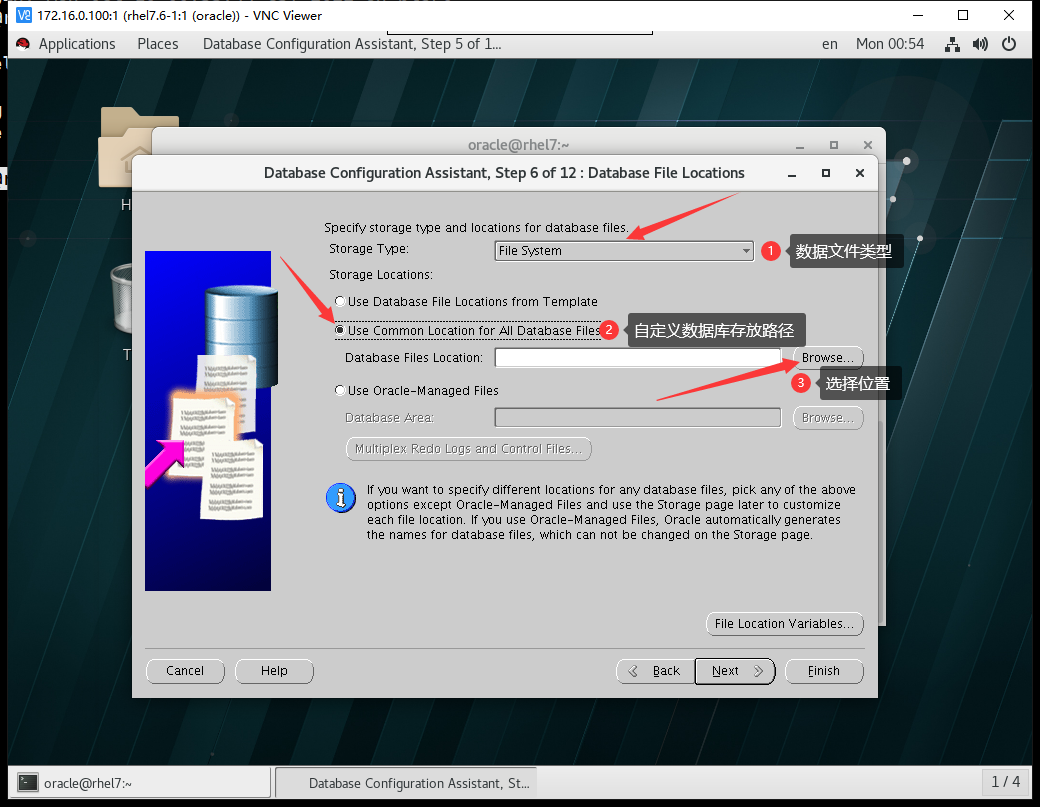
Task: Click the network connection icon
Action: [952, 44]
